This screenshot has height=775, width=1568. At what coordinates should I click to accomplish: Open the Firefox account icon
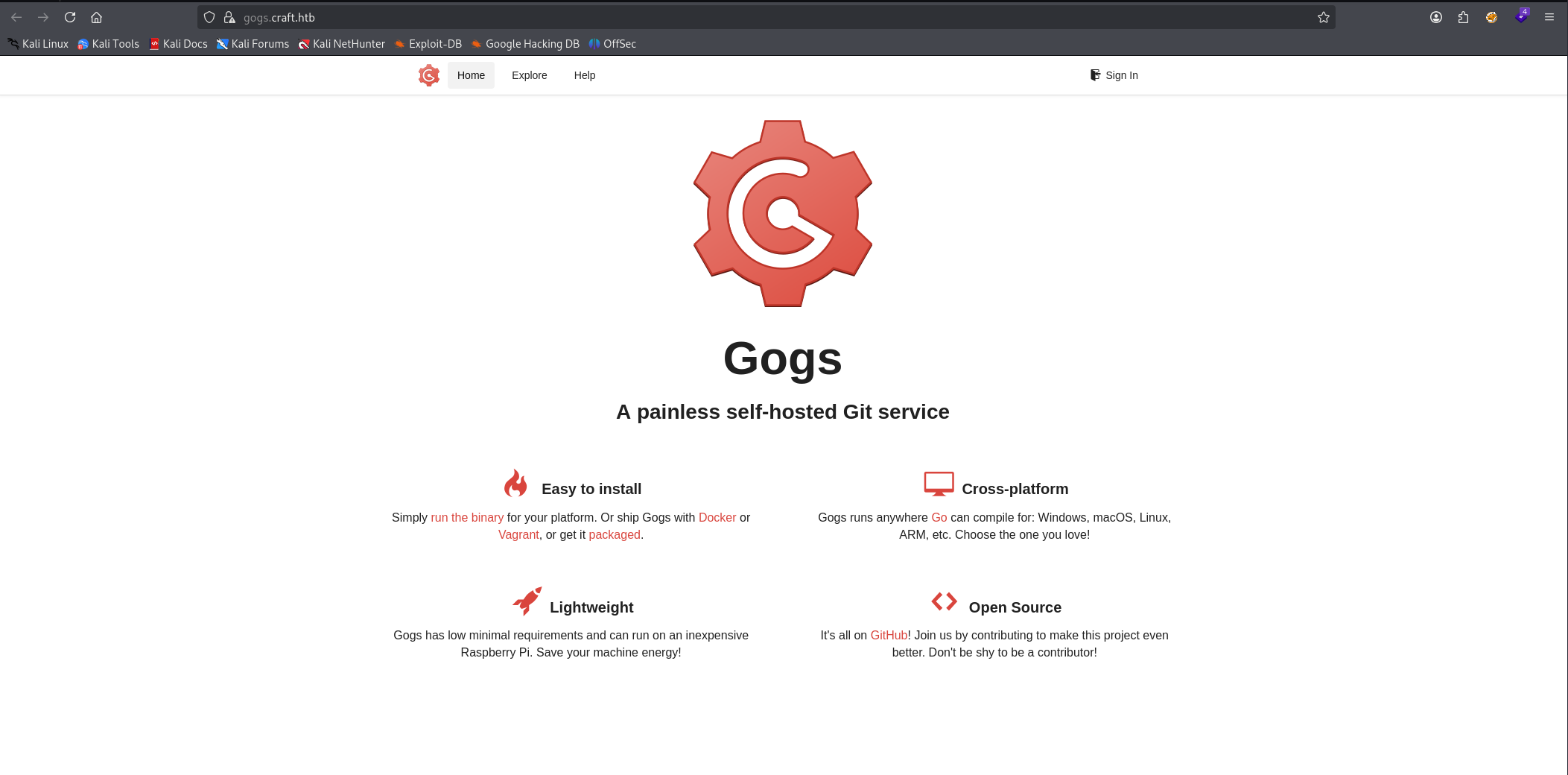[1436, 17]
